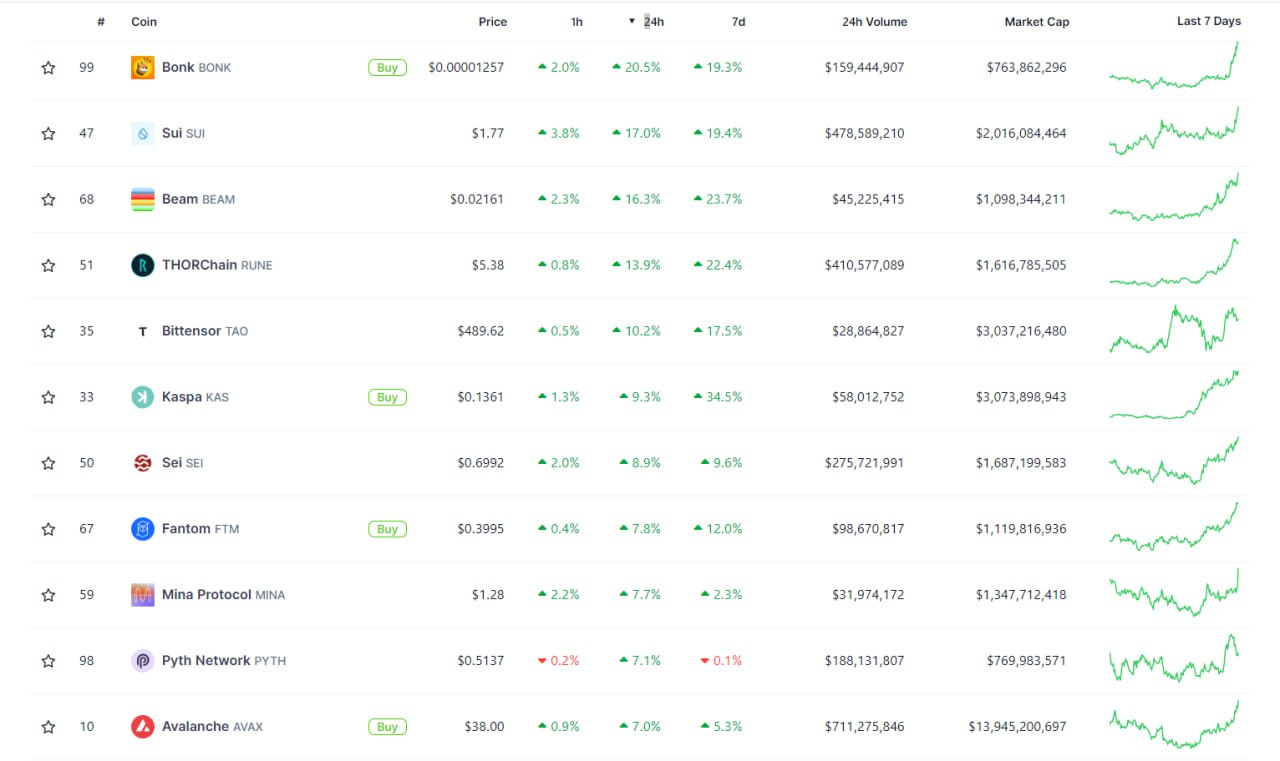Toggle the favorite star for Bonk

pos(48,68)
